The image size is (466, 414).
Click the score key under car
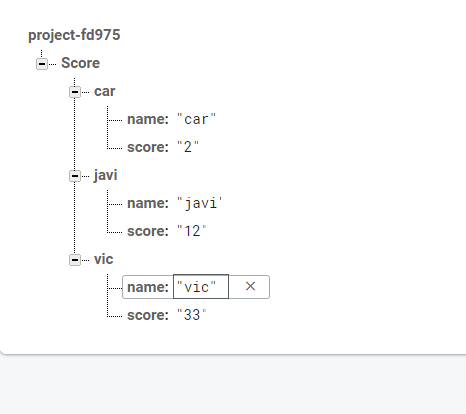click(x=148, y=147)
